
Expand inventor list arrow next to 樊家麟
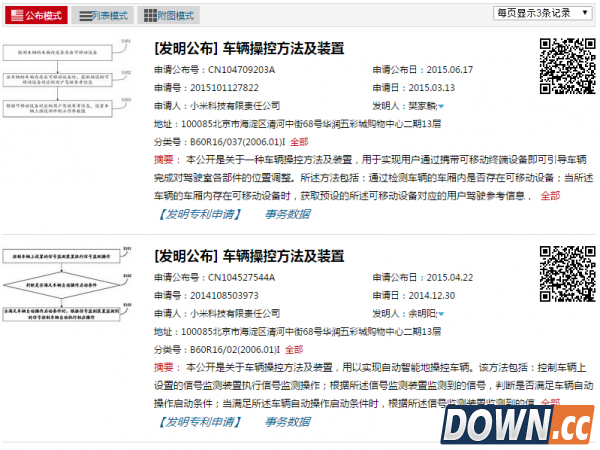coord(441,106)
